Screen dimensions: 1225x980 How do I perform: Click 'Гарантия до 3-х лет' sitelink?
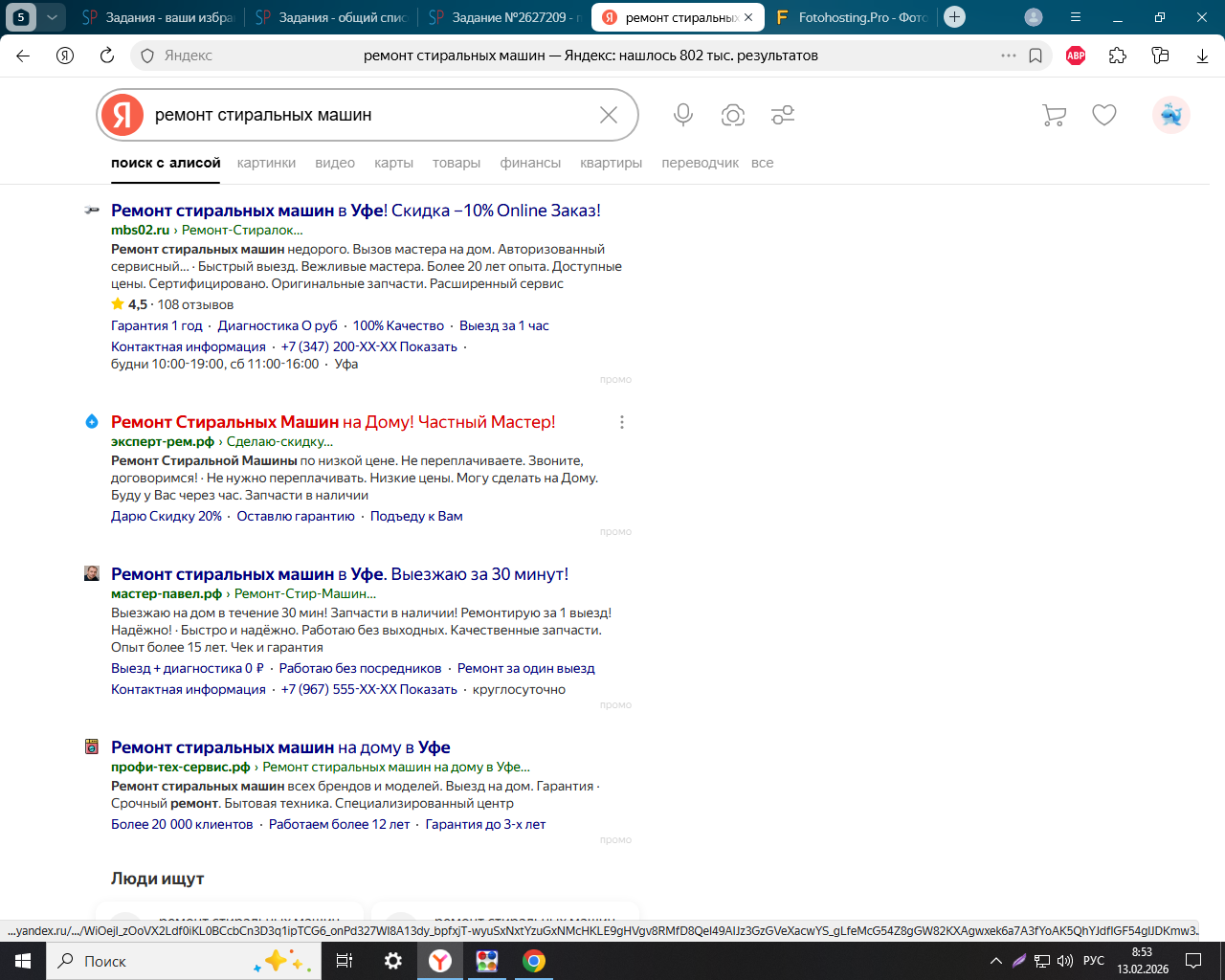pyautogui.click(x=485, y=824)
